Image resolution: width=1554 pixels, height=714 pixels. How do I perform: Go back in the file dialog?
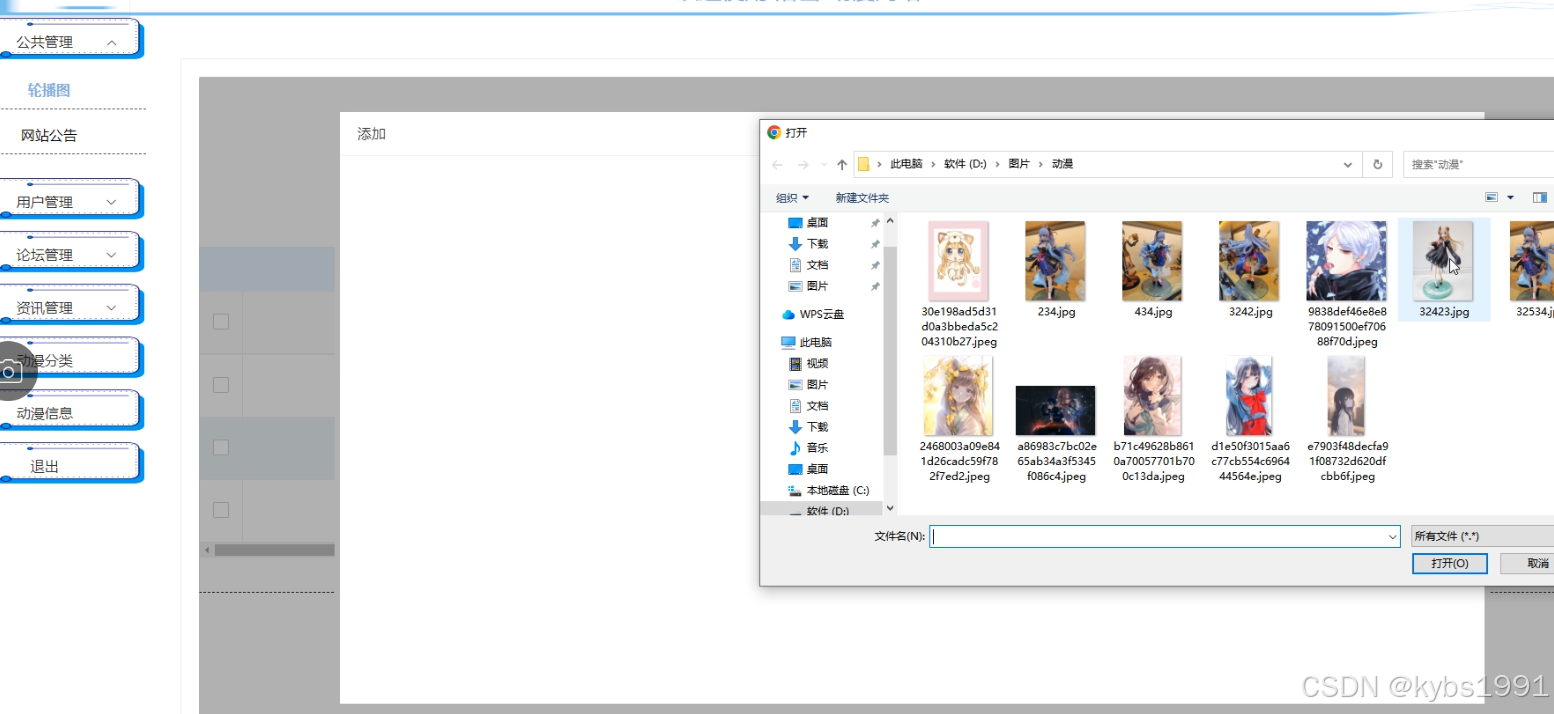pyautogui.click(x=777, y=165)
